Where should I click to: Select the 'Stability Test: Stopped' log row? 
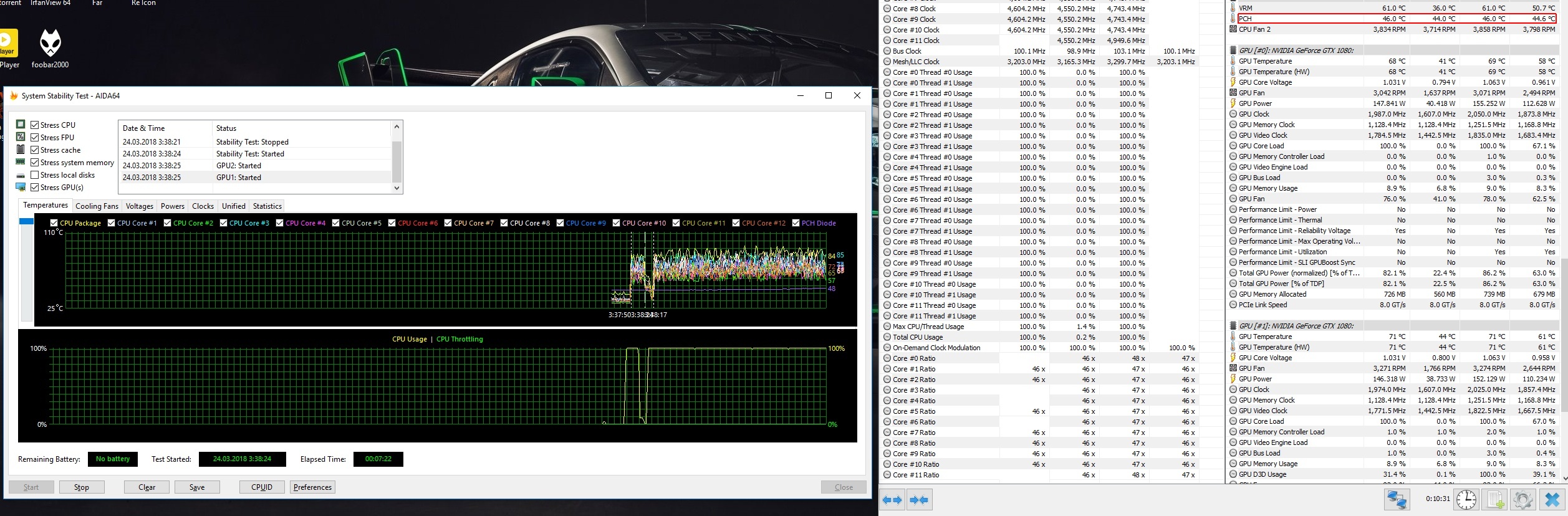click(255, 142)
